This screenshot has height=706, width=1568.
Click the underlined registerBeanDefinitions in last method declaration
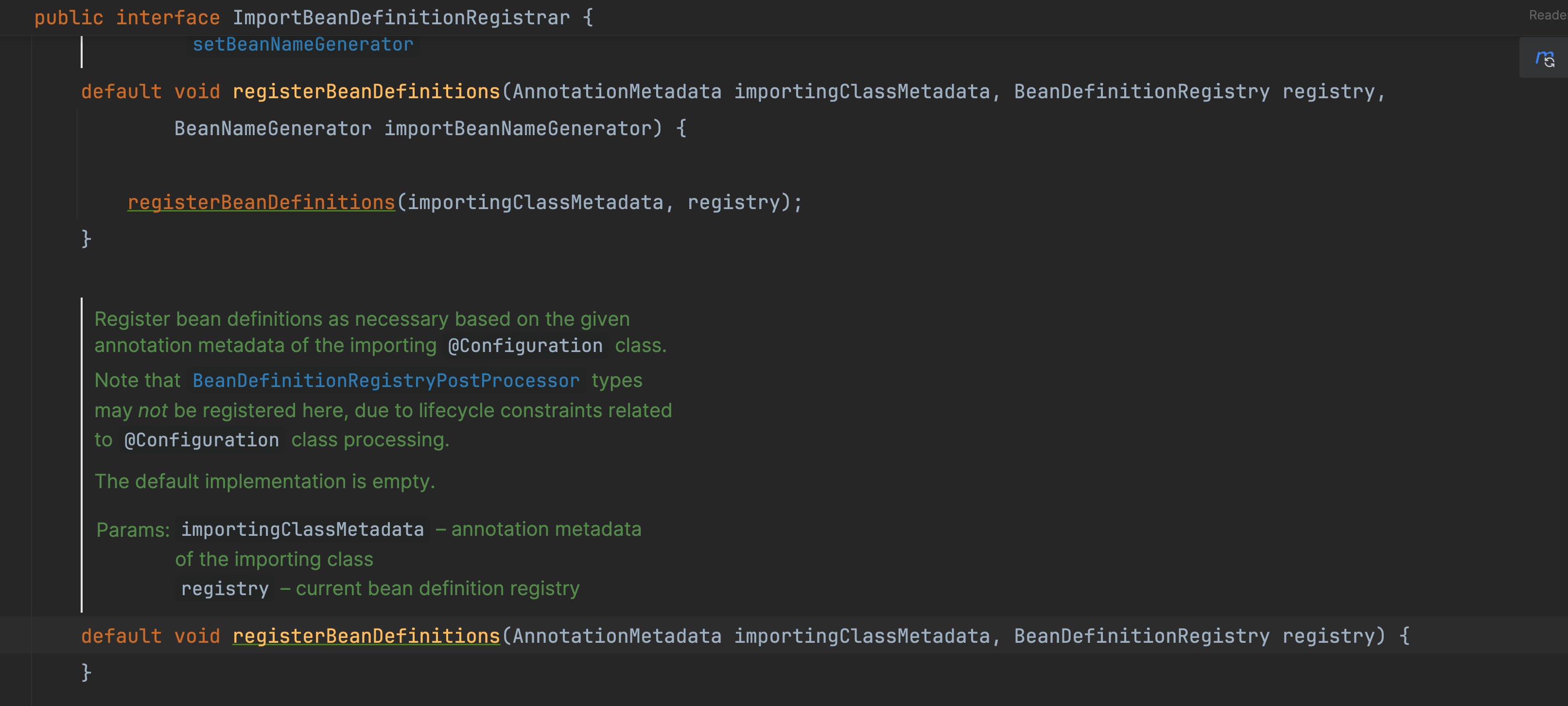click(x=366, y=636)
